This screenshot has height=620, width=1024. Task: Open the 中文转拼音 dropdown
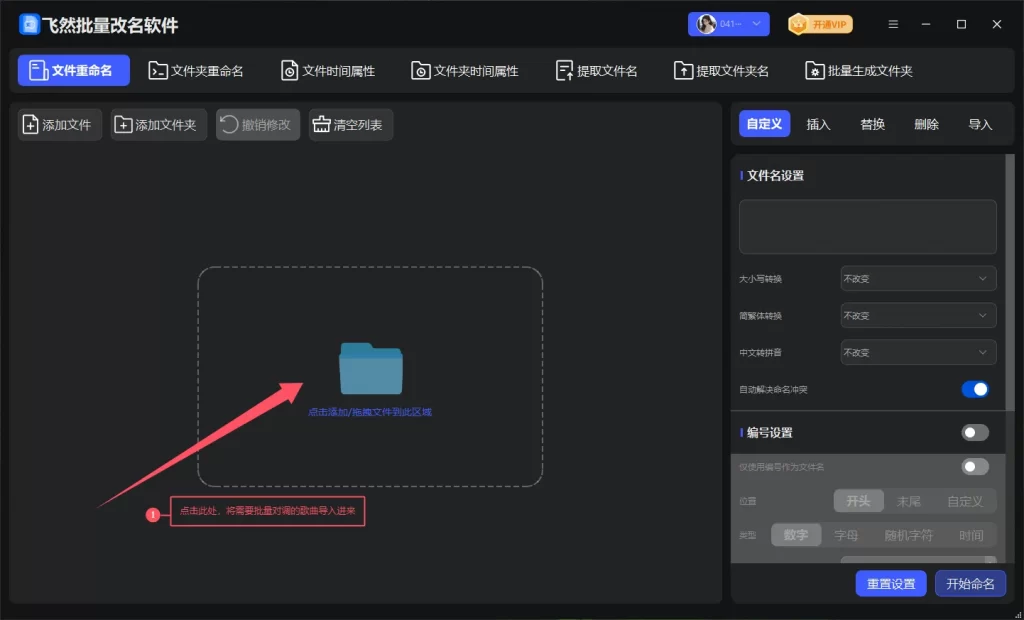[918, 352]
